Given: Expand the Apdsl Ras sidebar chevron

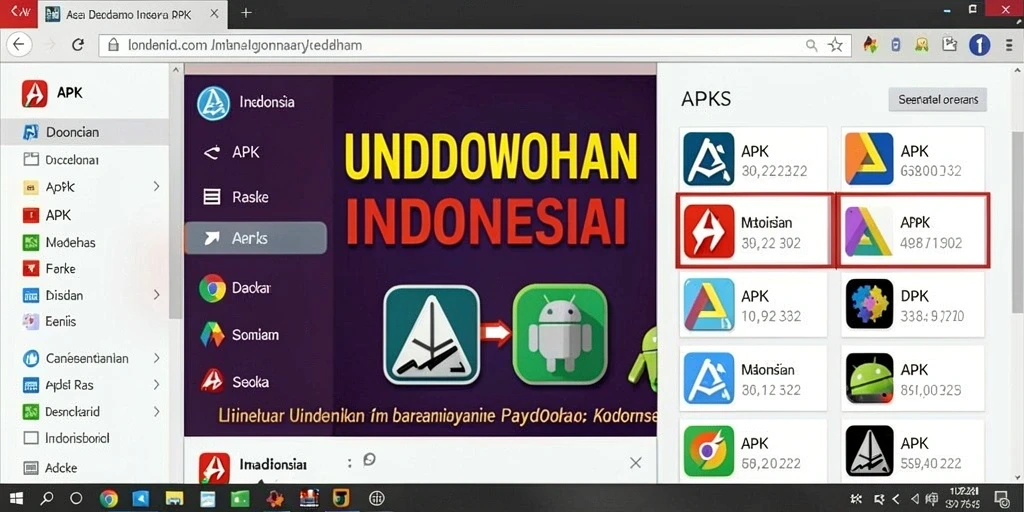Looking at the screenshot, I should pyautogui.click(x=156, y=385).
